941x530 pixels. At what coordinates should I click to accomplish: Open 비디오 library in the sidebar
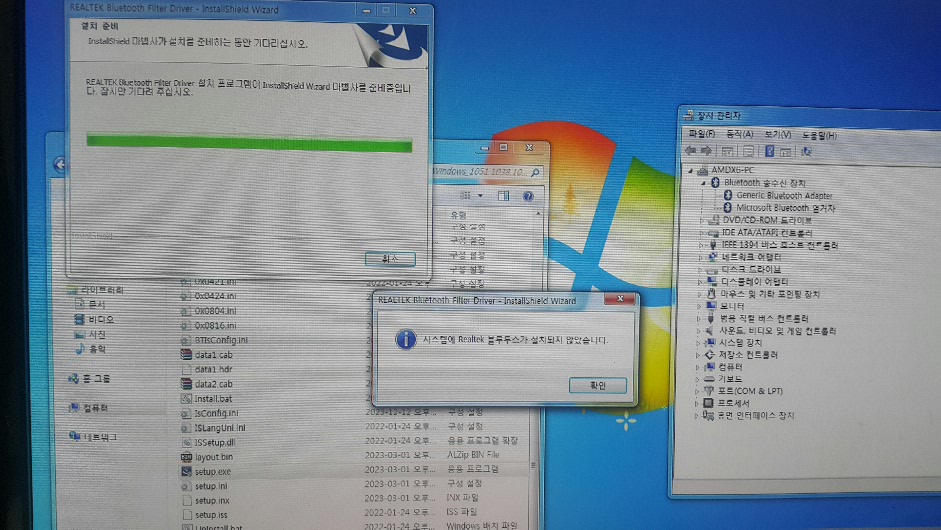[x=94, y=319]
